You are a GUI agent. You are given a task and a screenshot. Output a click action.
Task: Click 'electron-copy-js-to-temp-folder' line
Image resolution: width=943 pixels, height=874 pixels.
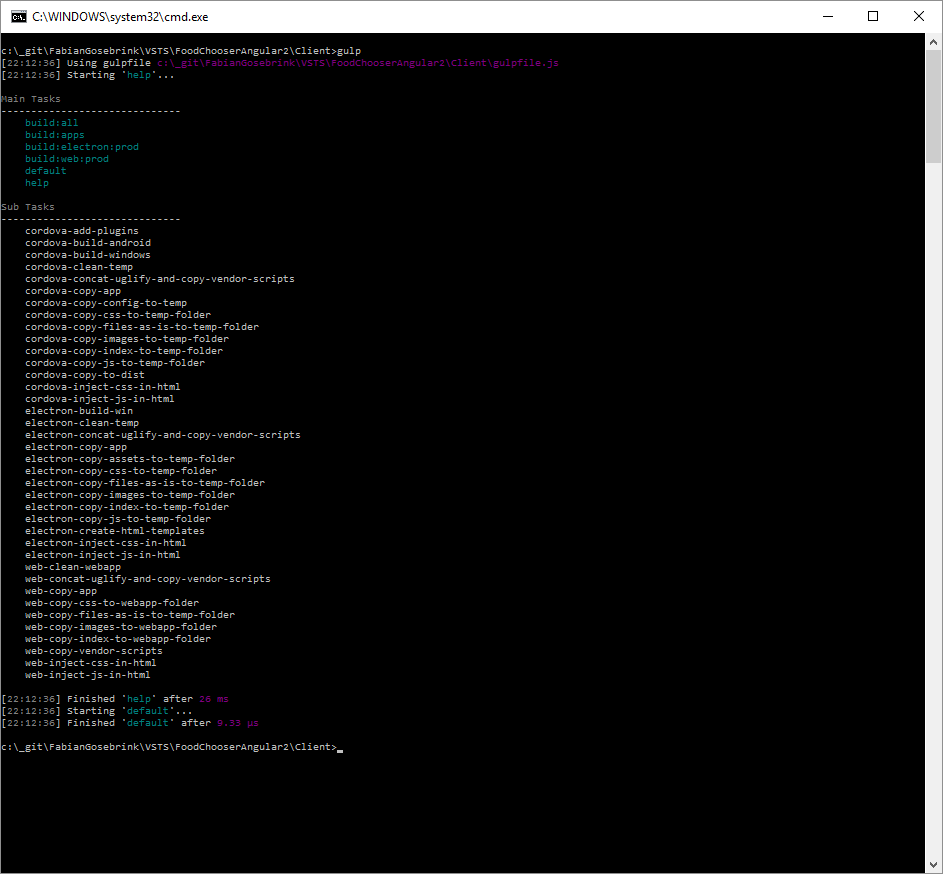coord(118,519)
